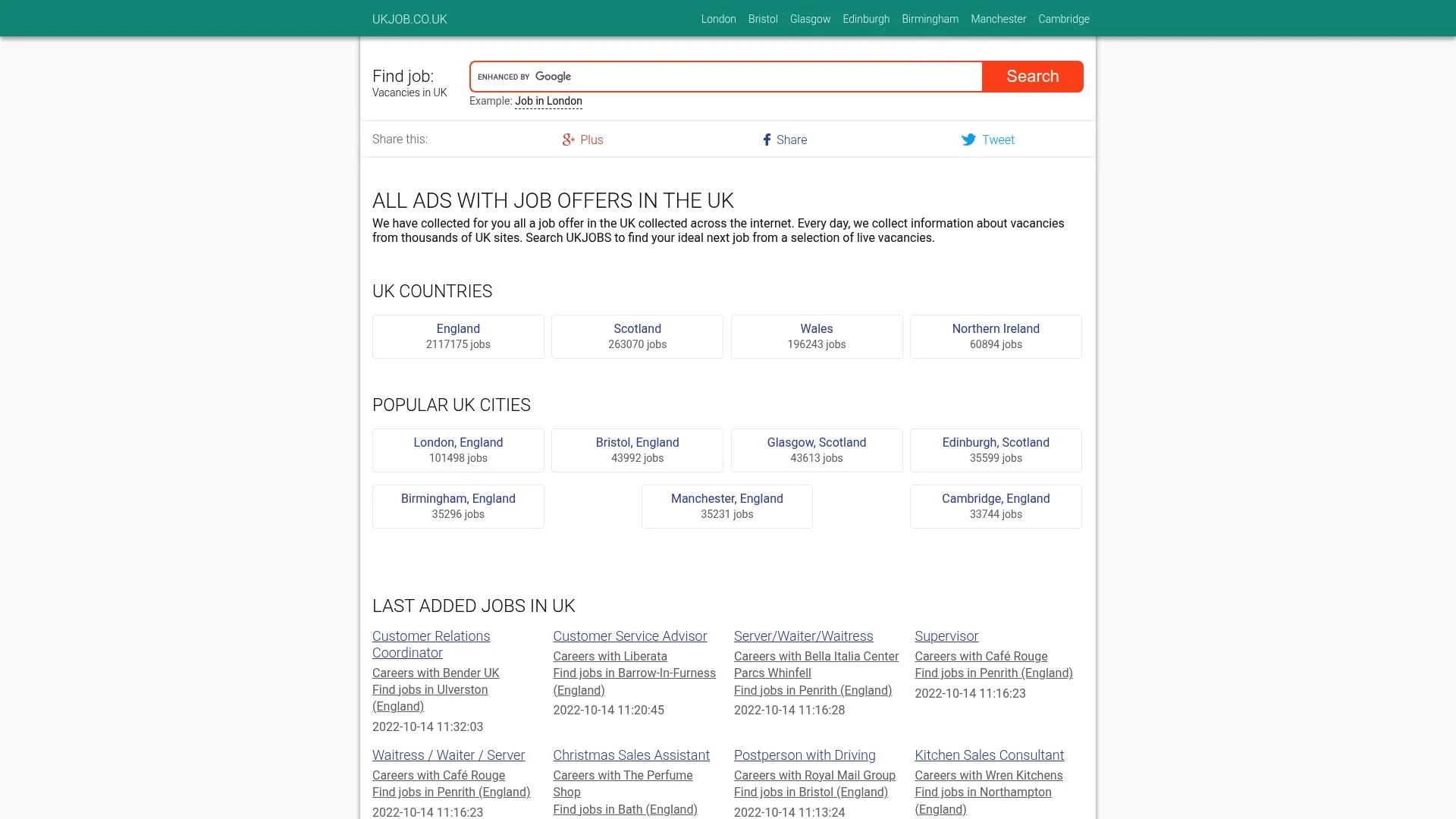
Task: Open Edinburgh in the top navigation
Action: [x=866, y=19]
